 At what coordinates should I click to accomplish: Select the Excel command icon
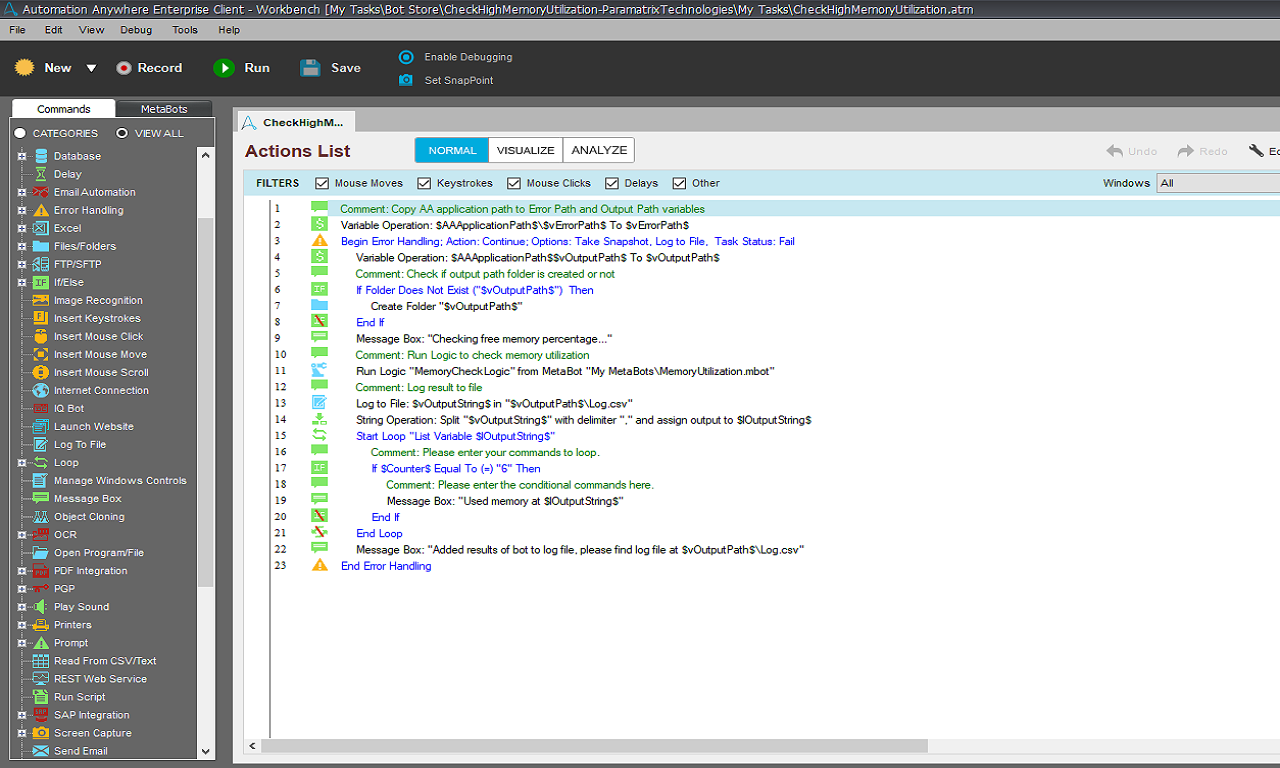[41, 228]
